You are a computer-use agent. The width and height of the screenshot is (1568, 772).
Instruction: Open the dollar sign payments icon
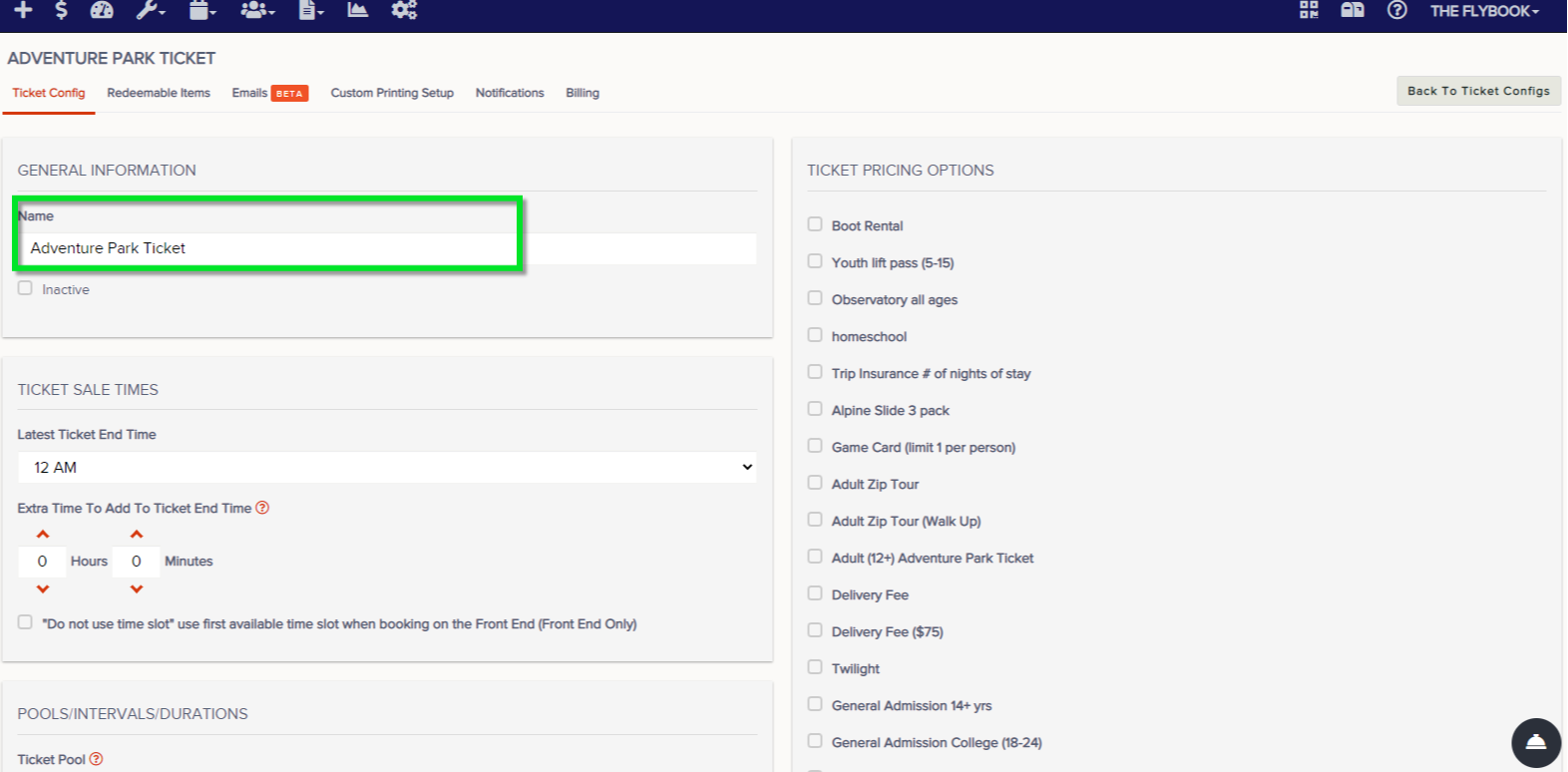coord(62,10)
